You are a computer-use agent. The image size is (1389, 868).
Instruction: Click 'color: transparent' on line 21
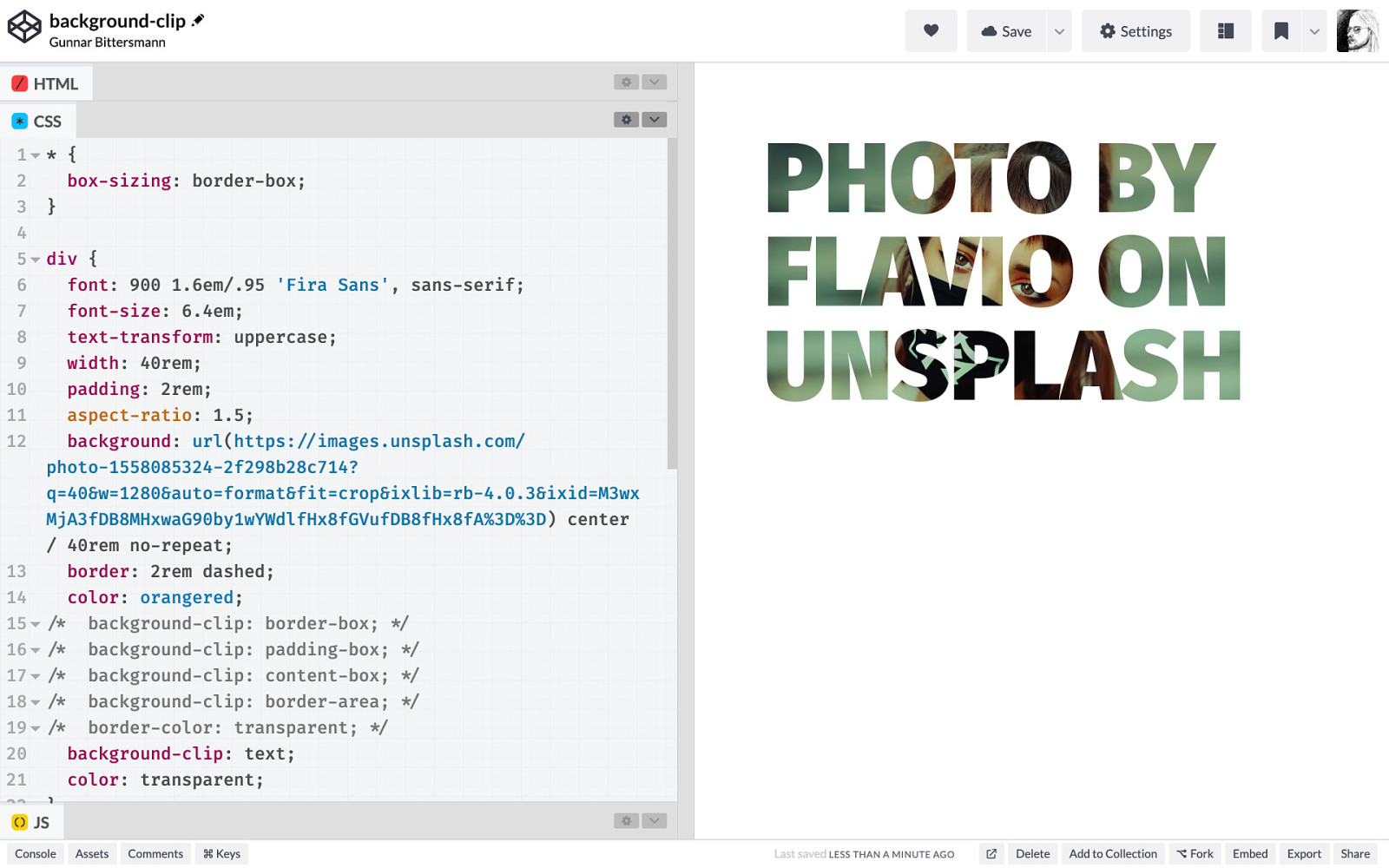[x=165, y=779]
